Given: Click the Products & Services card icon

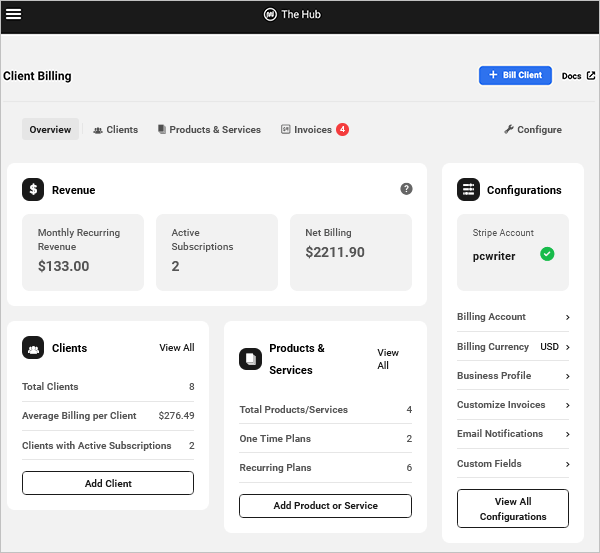Looking at the screenshot, I should (x=251, y=359).
